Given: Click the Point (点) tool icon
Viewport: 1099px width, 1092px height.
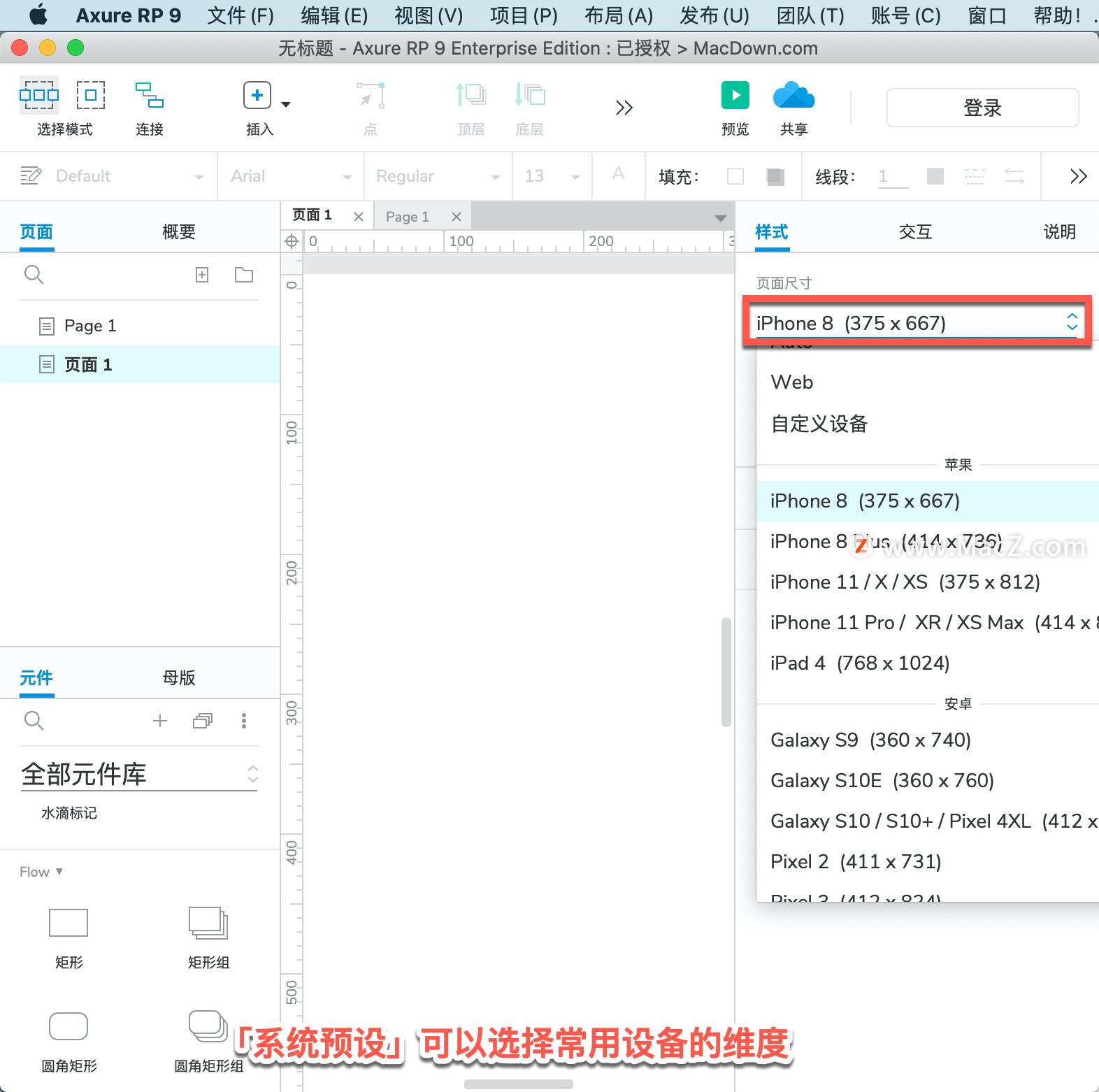Looking at the screenshot, I should pos(371,95).
